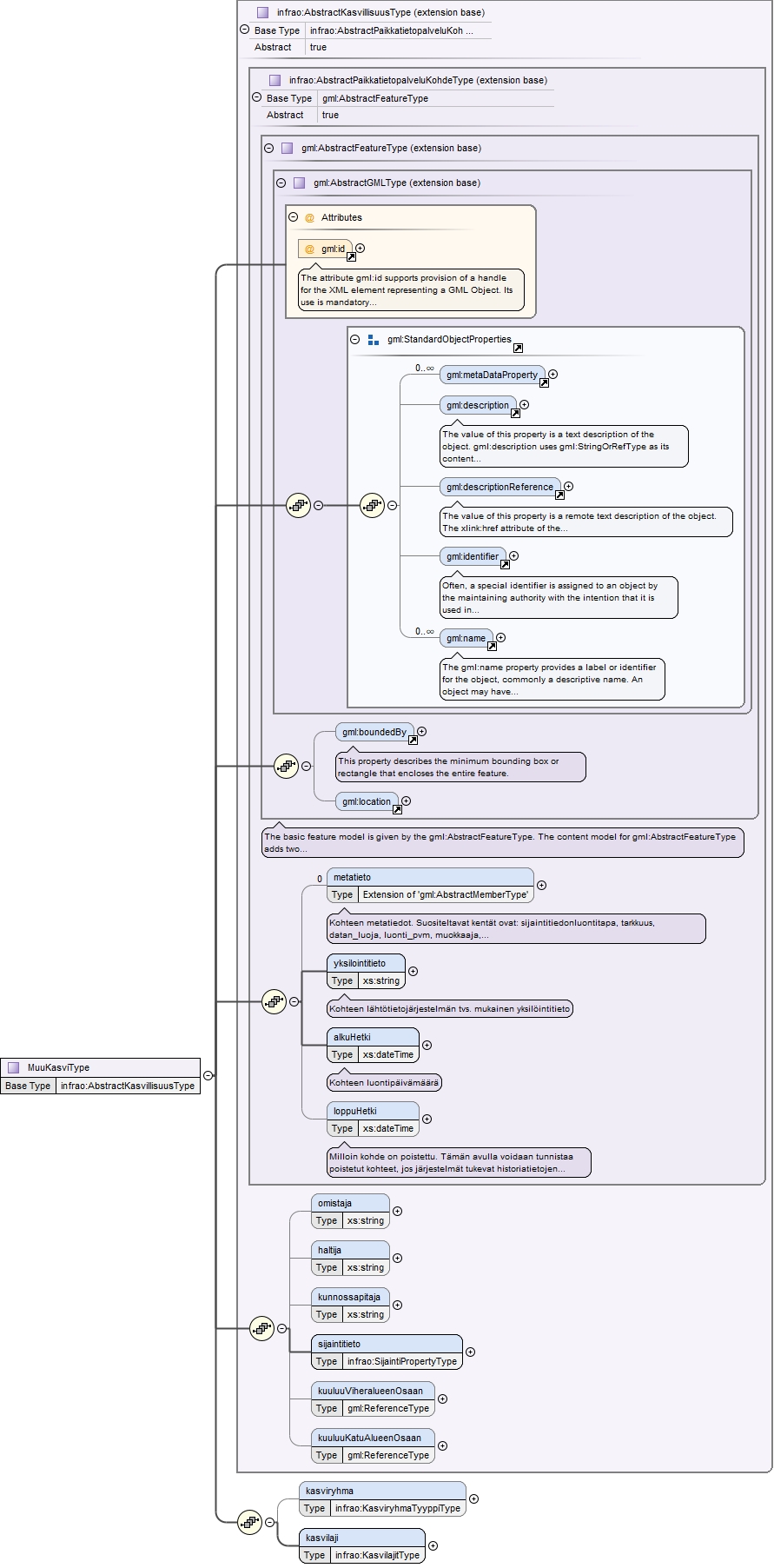The image size is (774, 1568).
Task: Click the @ icon beside Attributes
Action: click(x=309, y=217)
